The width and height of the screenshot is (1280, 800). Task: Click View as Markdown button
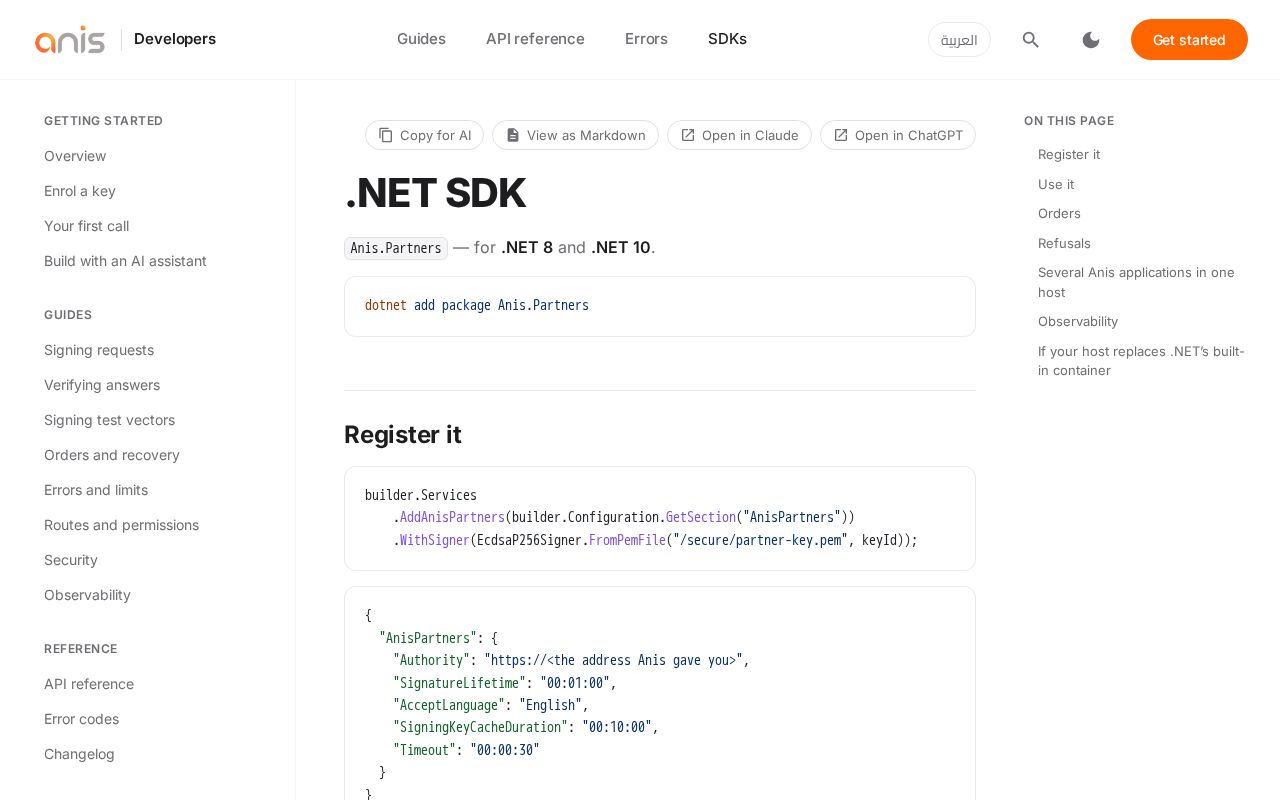[x=575, y=135]
